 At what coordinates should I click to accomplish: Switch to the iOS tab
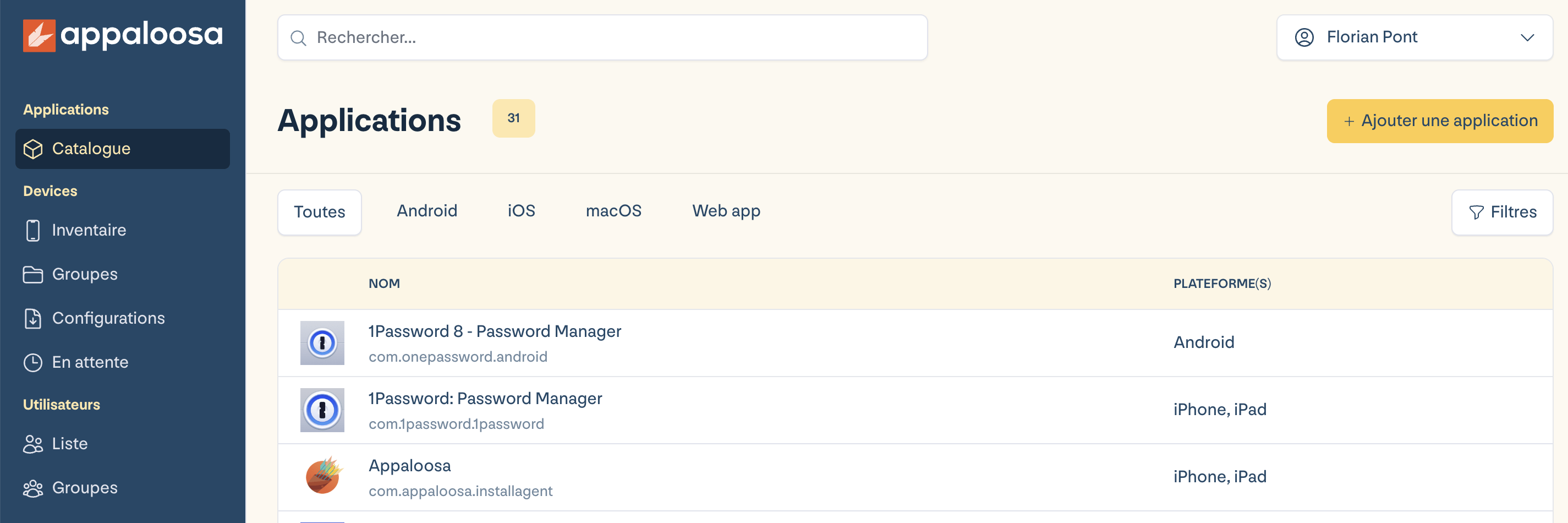pyautogui.click(x=521, y=211)
